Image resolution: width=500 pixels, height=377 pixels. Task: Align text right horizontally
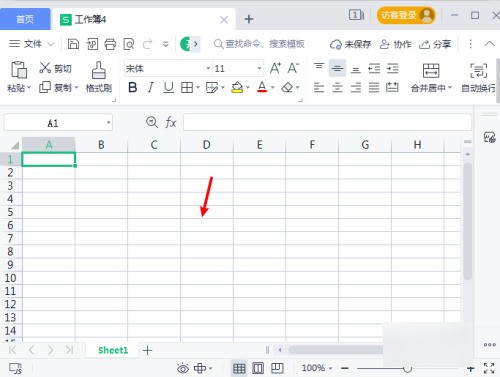coord(356,88)
